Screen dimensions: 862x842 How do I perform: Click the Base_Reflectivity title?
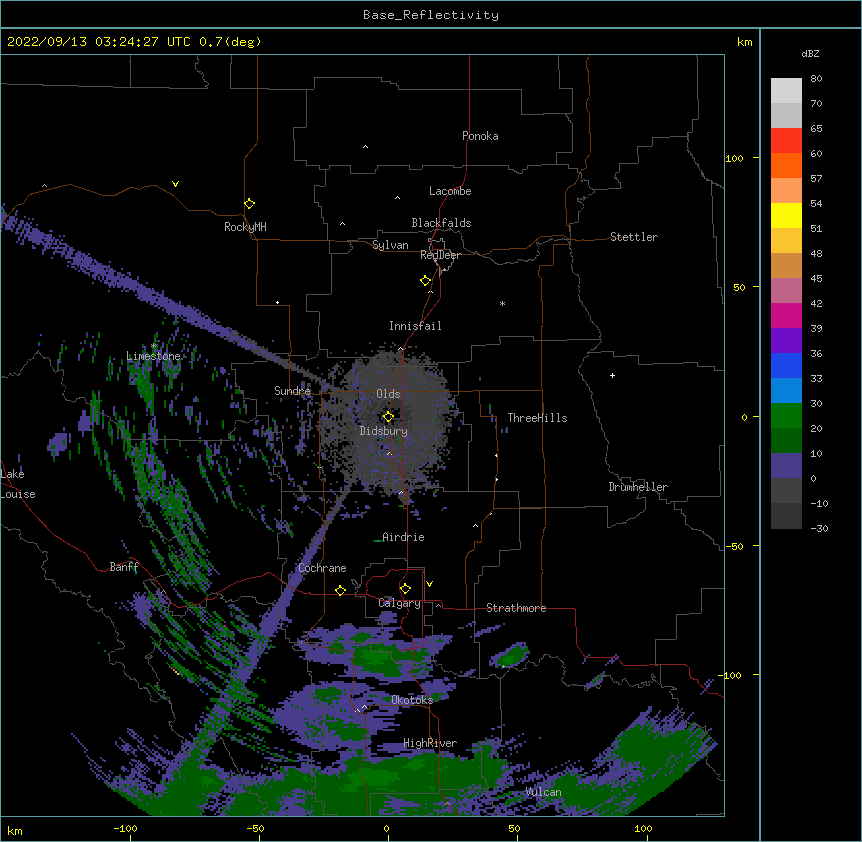(x=431, y=15)
